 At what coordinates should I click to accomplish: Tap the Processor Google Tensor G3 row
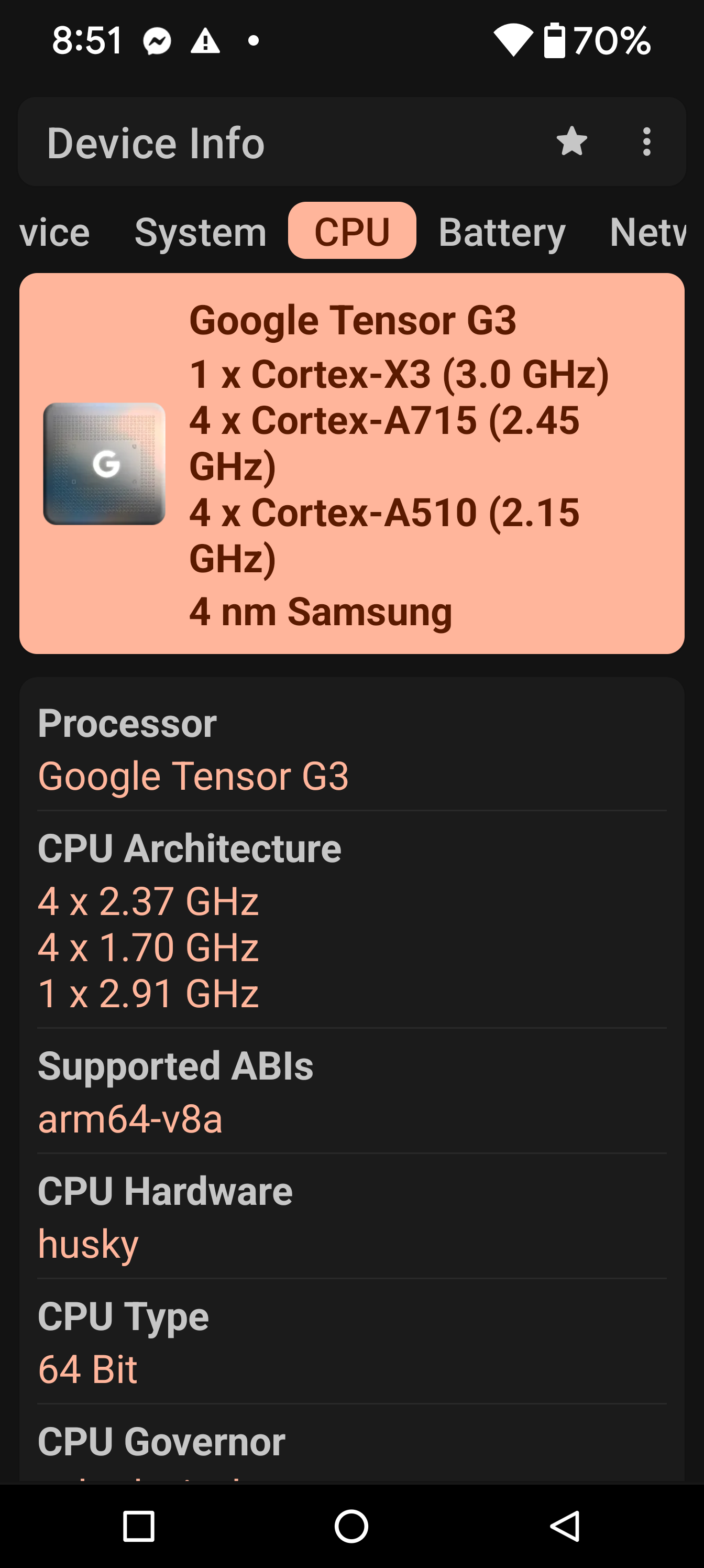pyautogui.click(x=351, y=749)
